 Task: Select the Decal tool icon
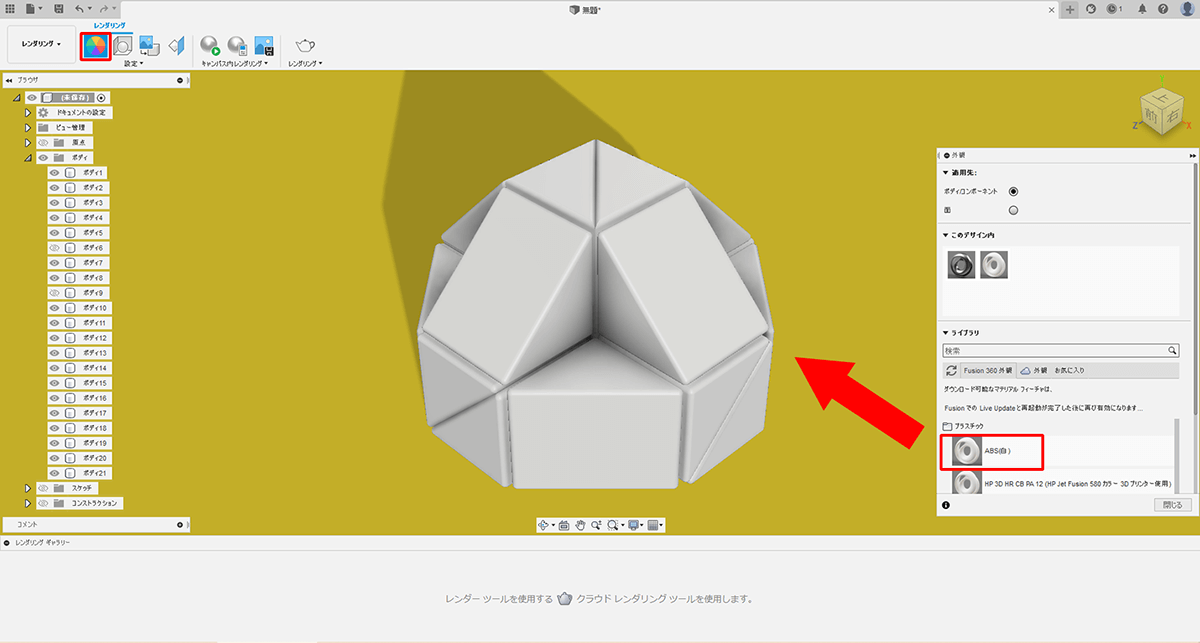[x=149, y=45]
